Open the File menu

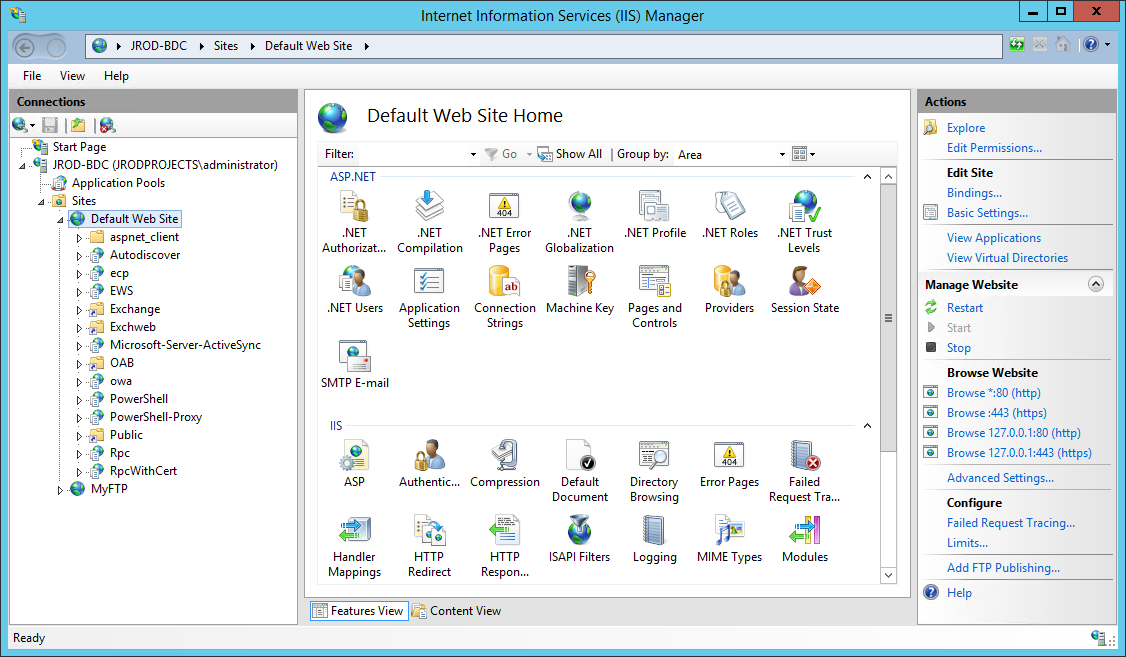coord(32,75)
